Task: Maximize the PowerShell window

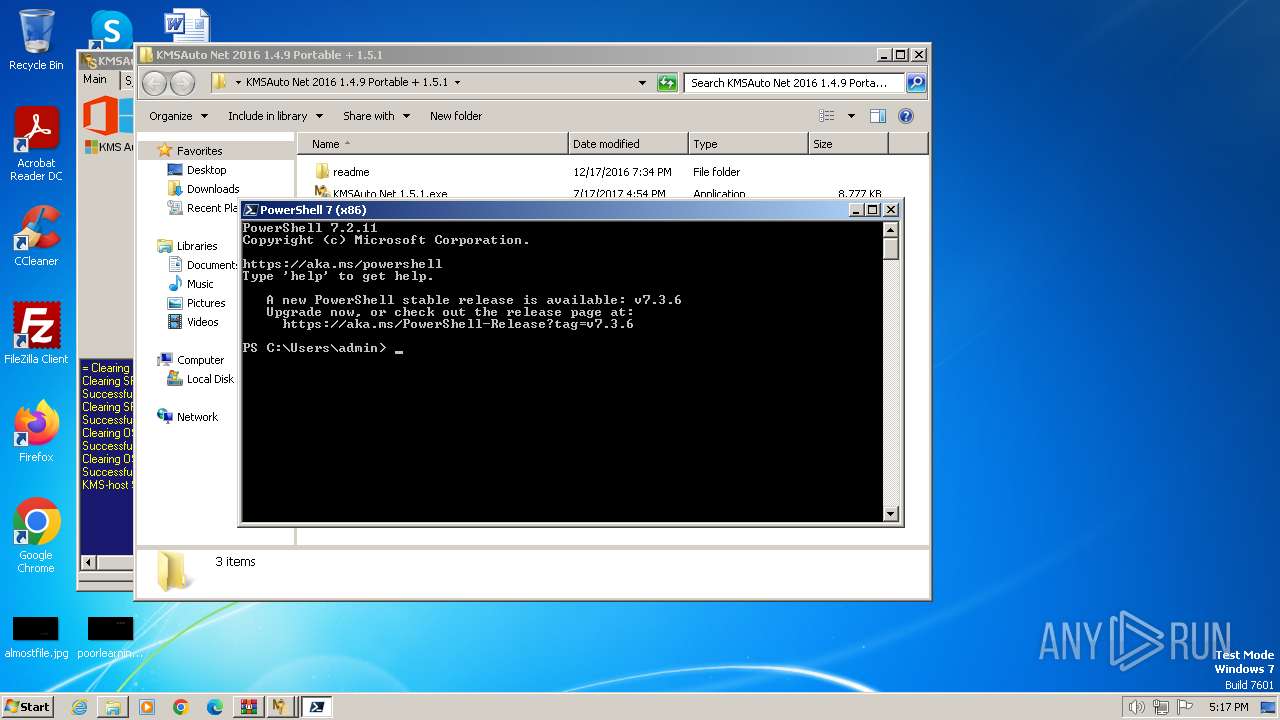Action: (x=873, y=210)
